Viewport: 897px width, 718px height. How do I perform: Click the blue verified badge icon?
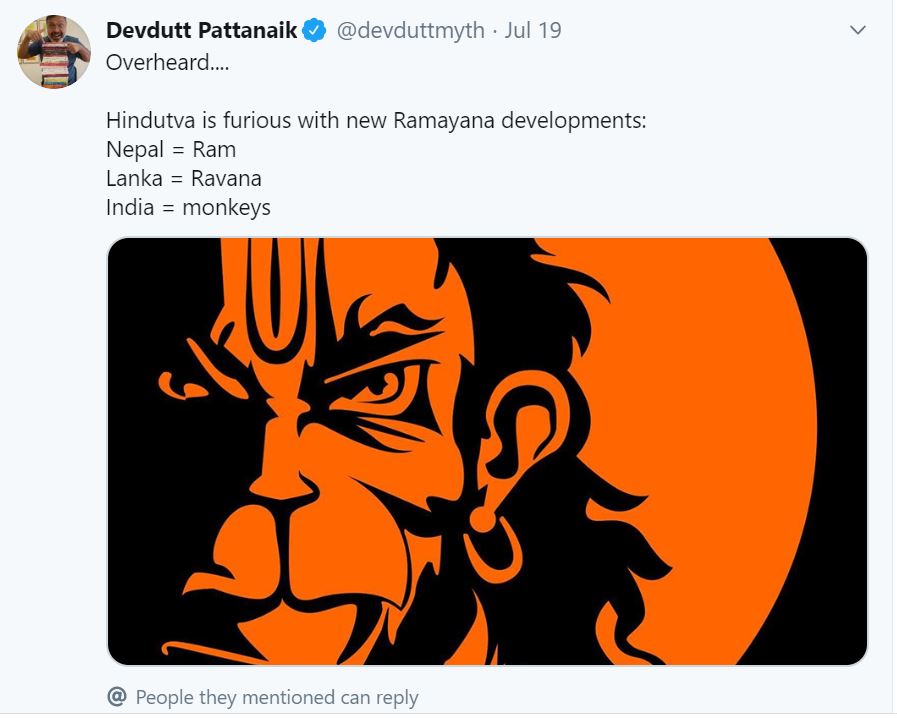tap(314, 30)
